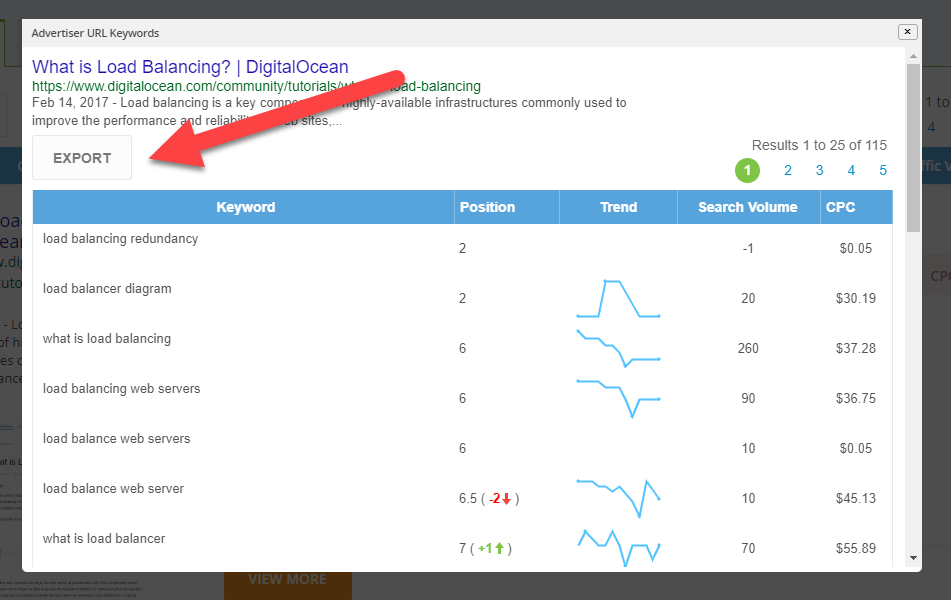Sort table by Keyword column header
Screen dimensions: 951x600
point(244,207)
